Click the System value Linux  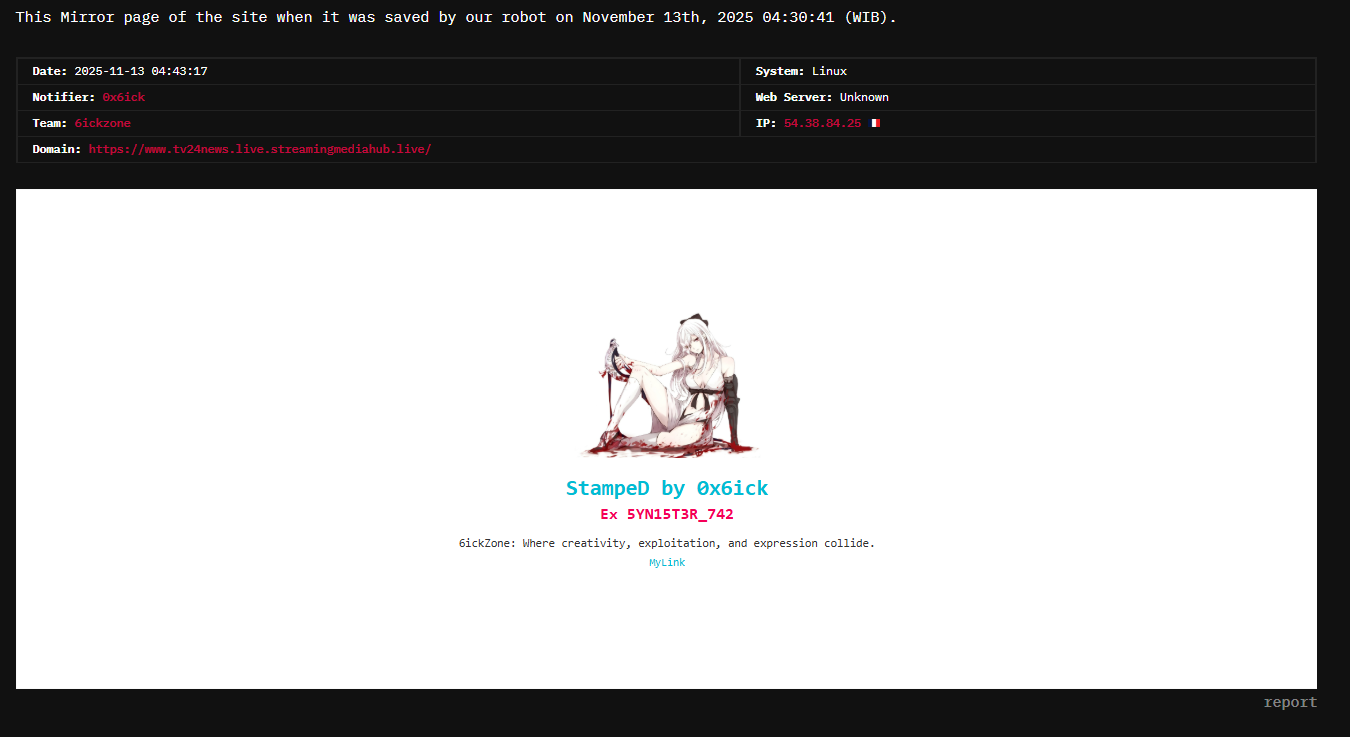pos(829,71)
